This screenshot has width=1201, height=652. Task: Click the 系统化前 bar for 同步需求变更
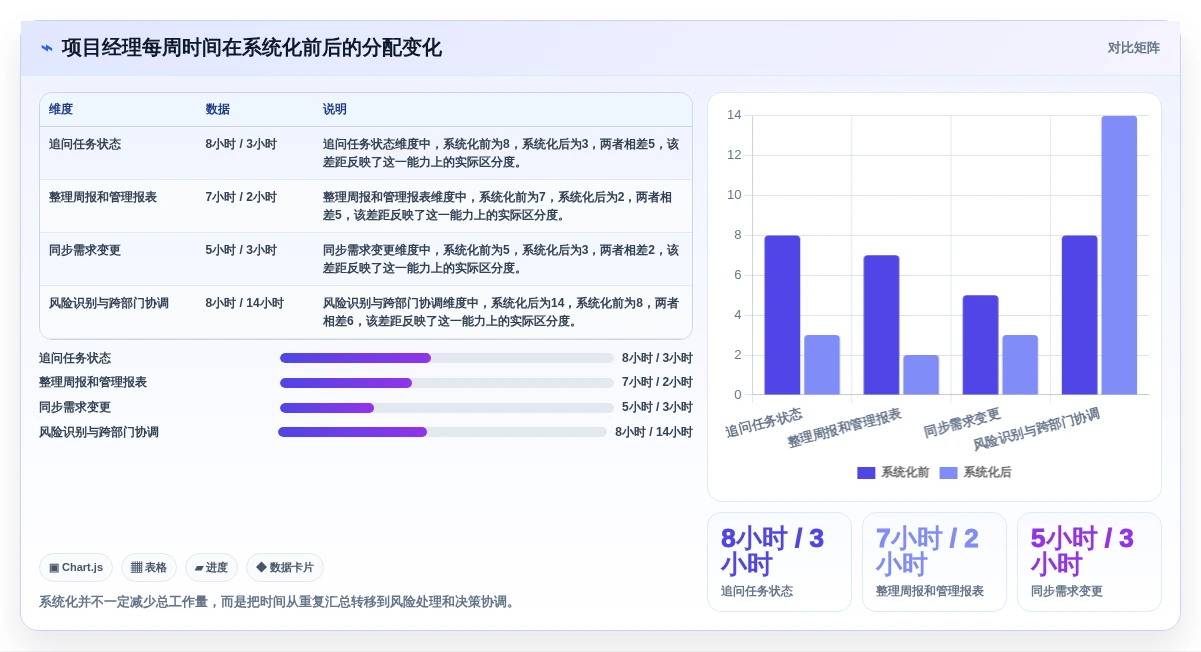[x=980, y=345]
